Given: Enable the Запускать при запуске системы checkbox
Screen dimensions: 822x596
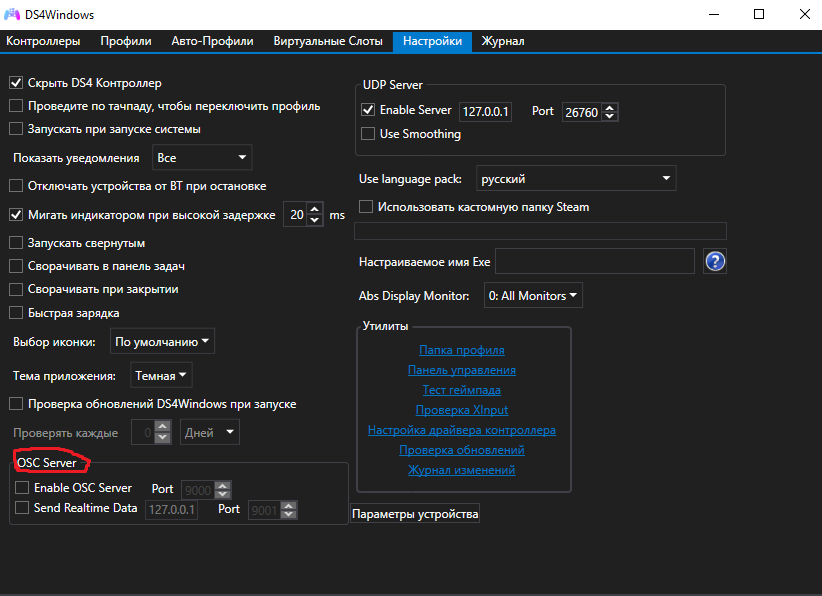Looking at the screenshot, I should (x=16, y=129).
